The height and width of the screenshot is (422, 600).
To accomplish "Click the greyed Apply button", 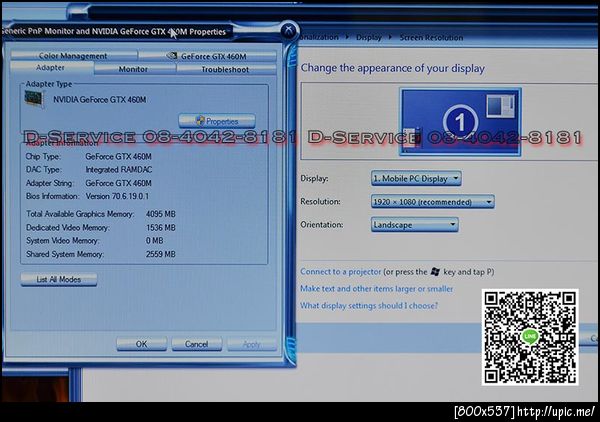I will 252,344.
